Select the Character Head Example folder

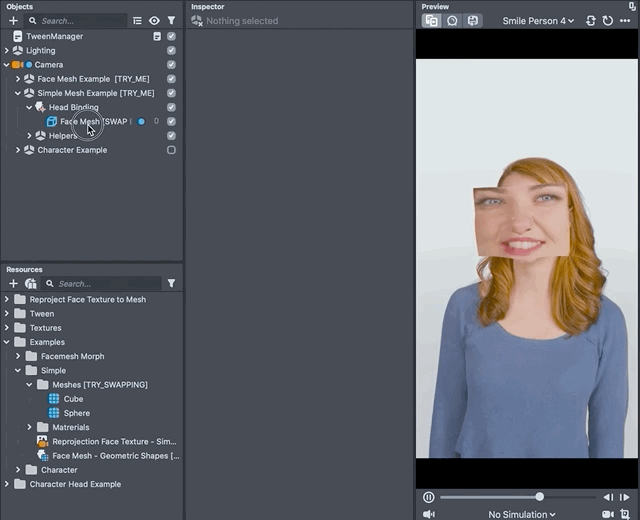click(74, 484)
